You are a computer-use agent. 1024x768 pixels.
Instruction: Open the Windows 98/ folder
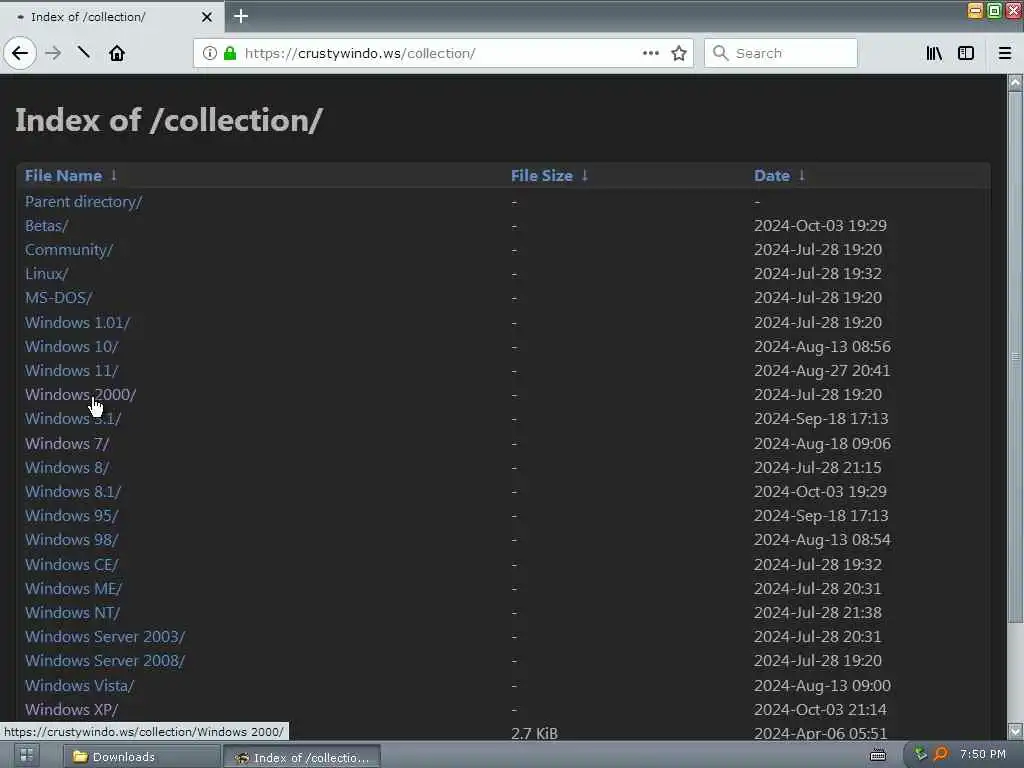[x=72, y=540]
